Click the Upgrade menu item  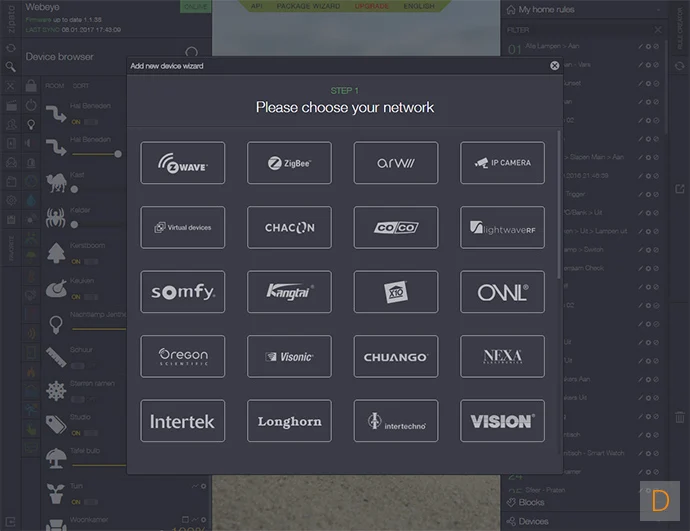point(372,6)
